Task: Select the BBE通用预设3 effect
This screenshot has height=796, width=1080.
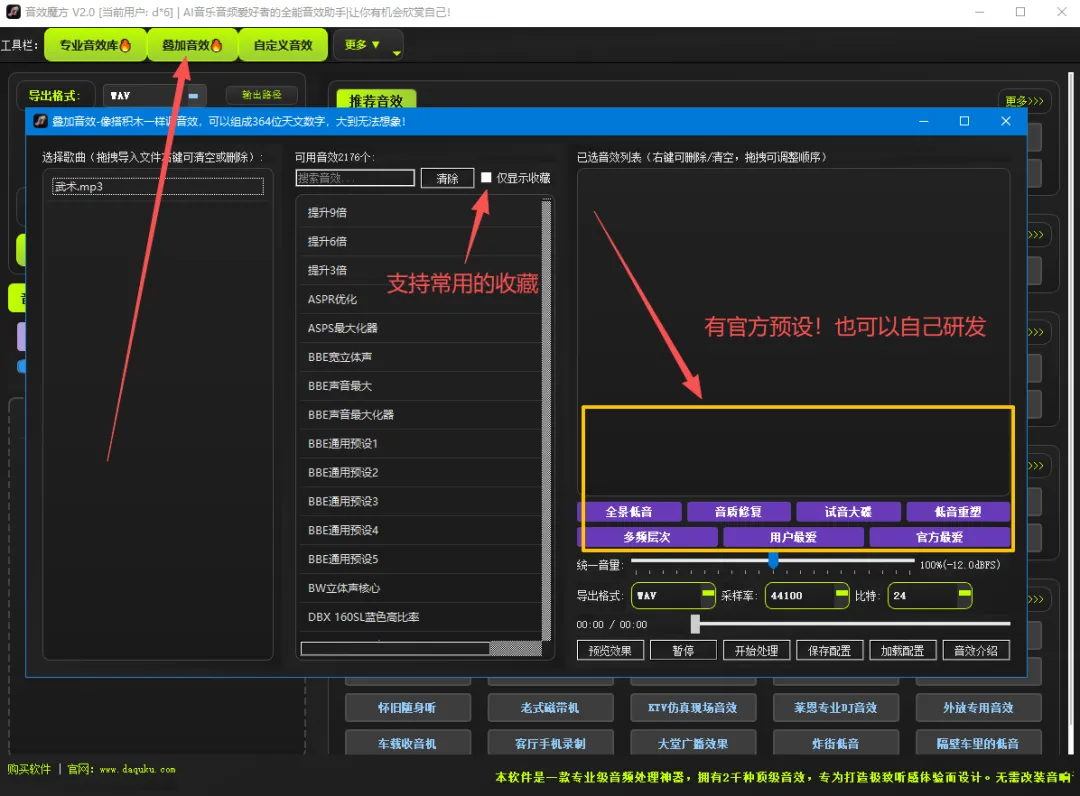Action: point(420,502)
